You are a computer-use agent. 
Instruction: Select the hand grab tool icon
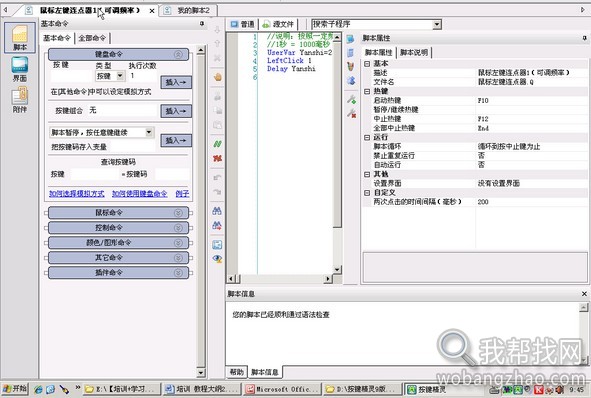point(217,77)
